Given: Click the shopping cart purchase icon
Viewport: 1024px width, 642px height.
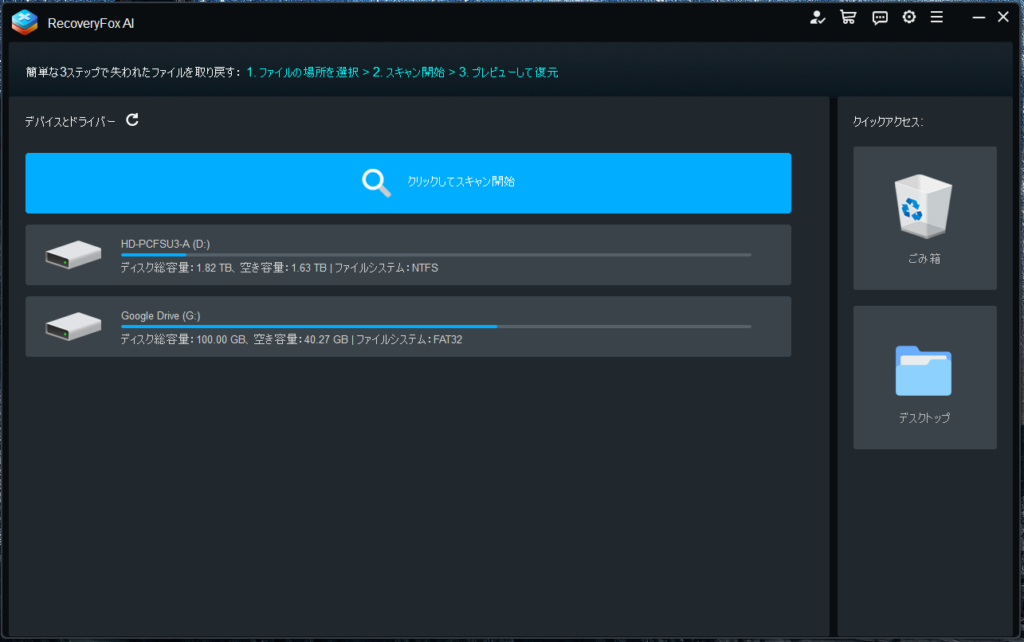Looking at the screenshot, I should click(x=848, y=17).
